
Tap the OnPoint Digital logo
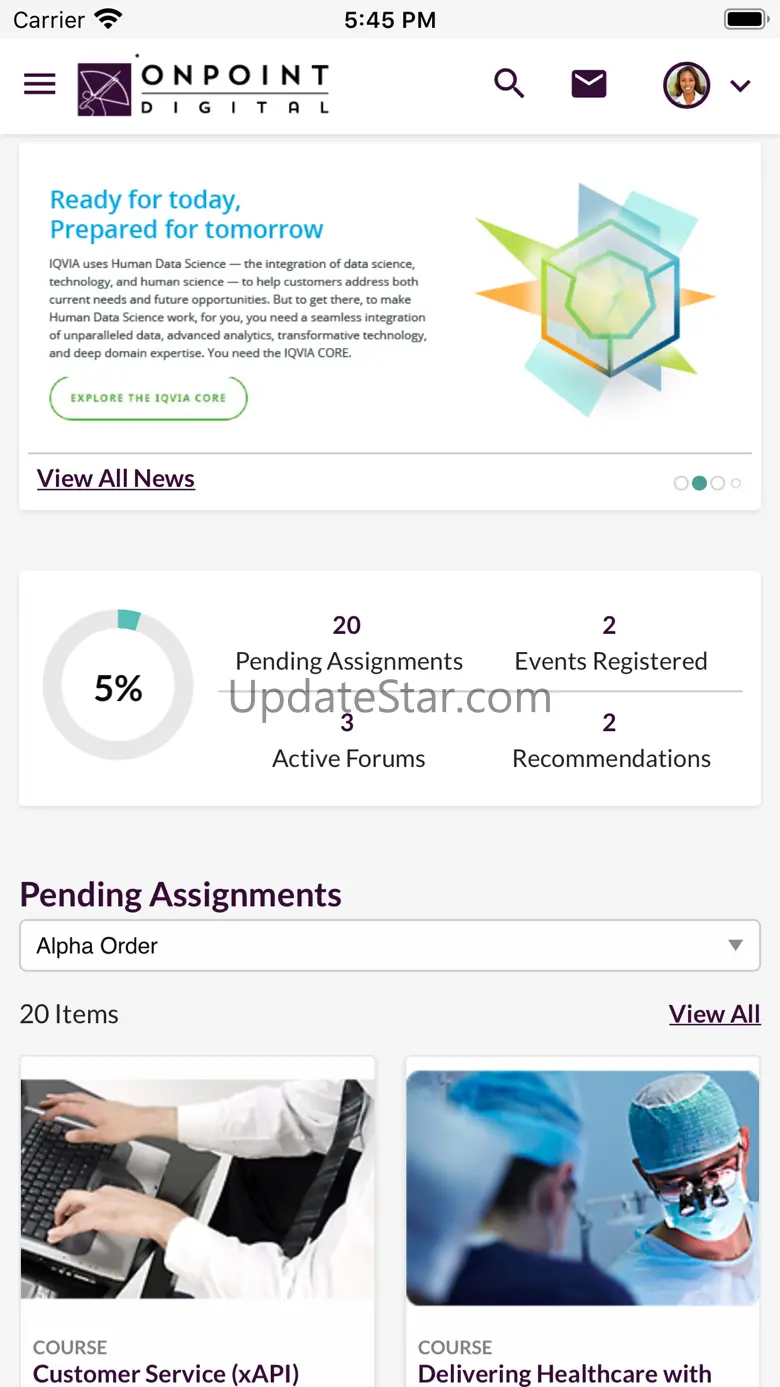click(x=203, y=87)
